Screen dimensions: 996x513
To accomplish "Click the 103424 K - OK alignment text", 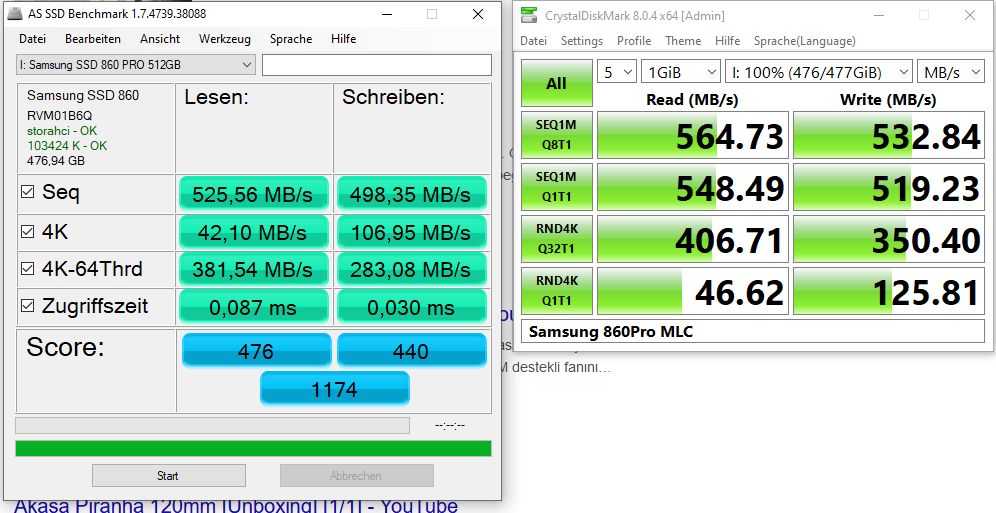I will pos(67,146).
